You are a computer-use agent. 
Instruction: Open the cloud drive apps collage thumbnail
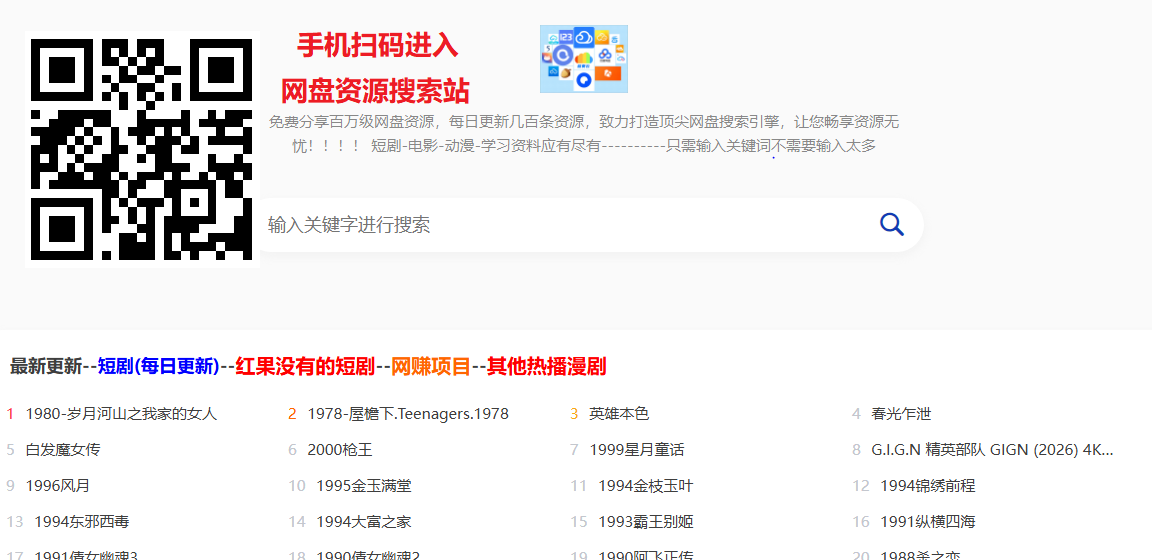tap(583, 59)
